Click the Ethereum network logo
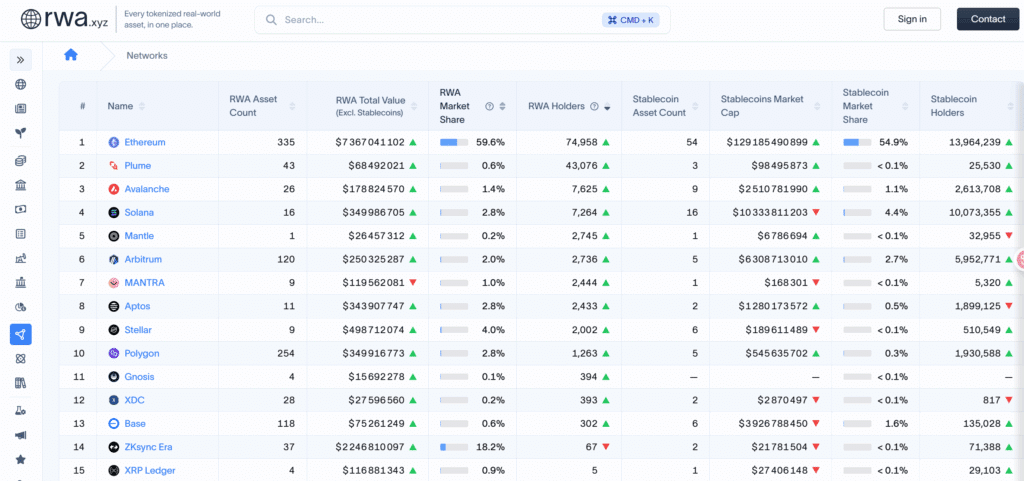This screenshot has width=1024, height=481. [x=114, y=142]
